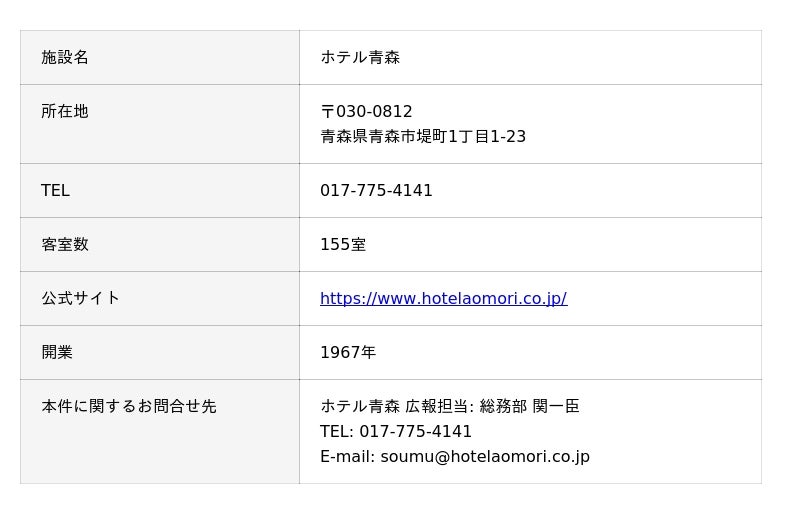
Task: Select the department name 総務部
Action: point(504,406)
